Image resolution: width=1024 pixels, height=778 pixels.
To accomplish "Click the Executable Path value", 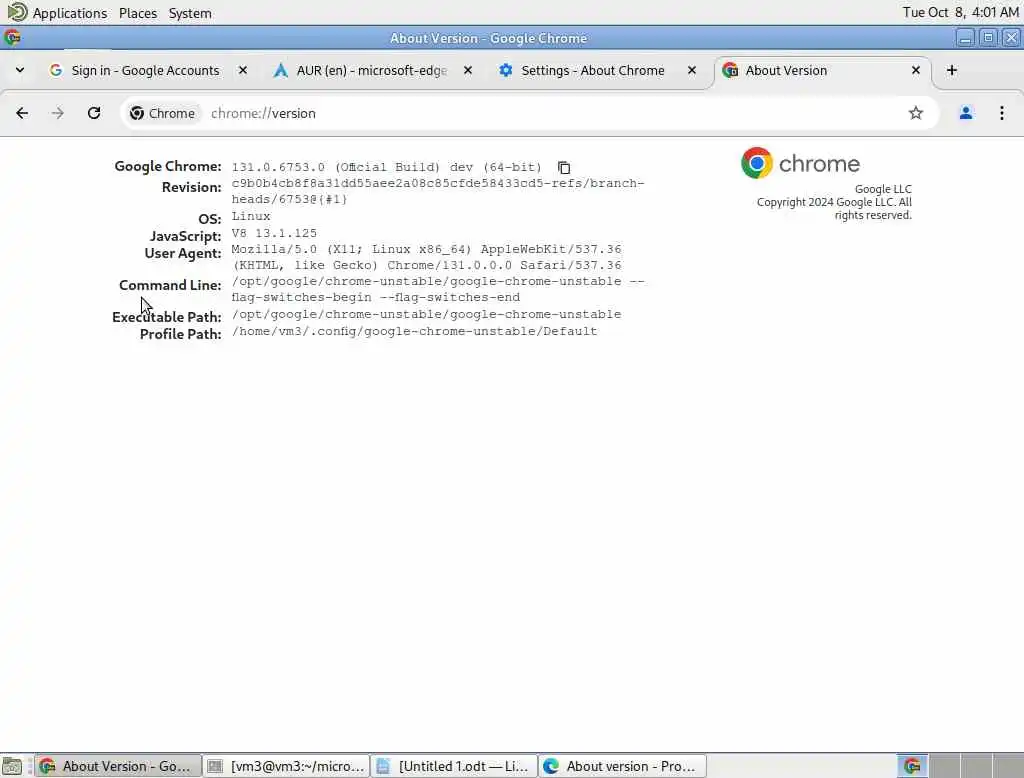I will pyautogui.click(x=426, y=314).
